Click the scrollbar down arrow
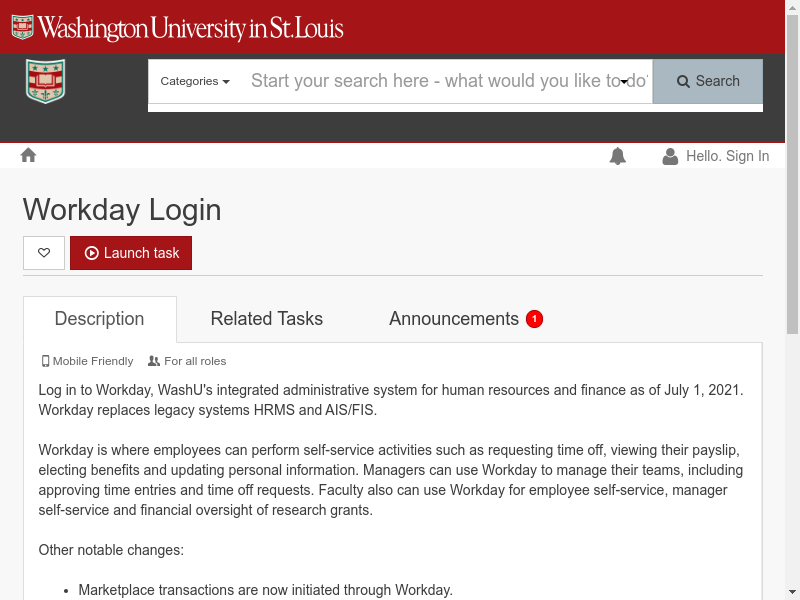800x600 pixels. coord(792,593)
